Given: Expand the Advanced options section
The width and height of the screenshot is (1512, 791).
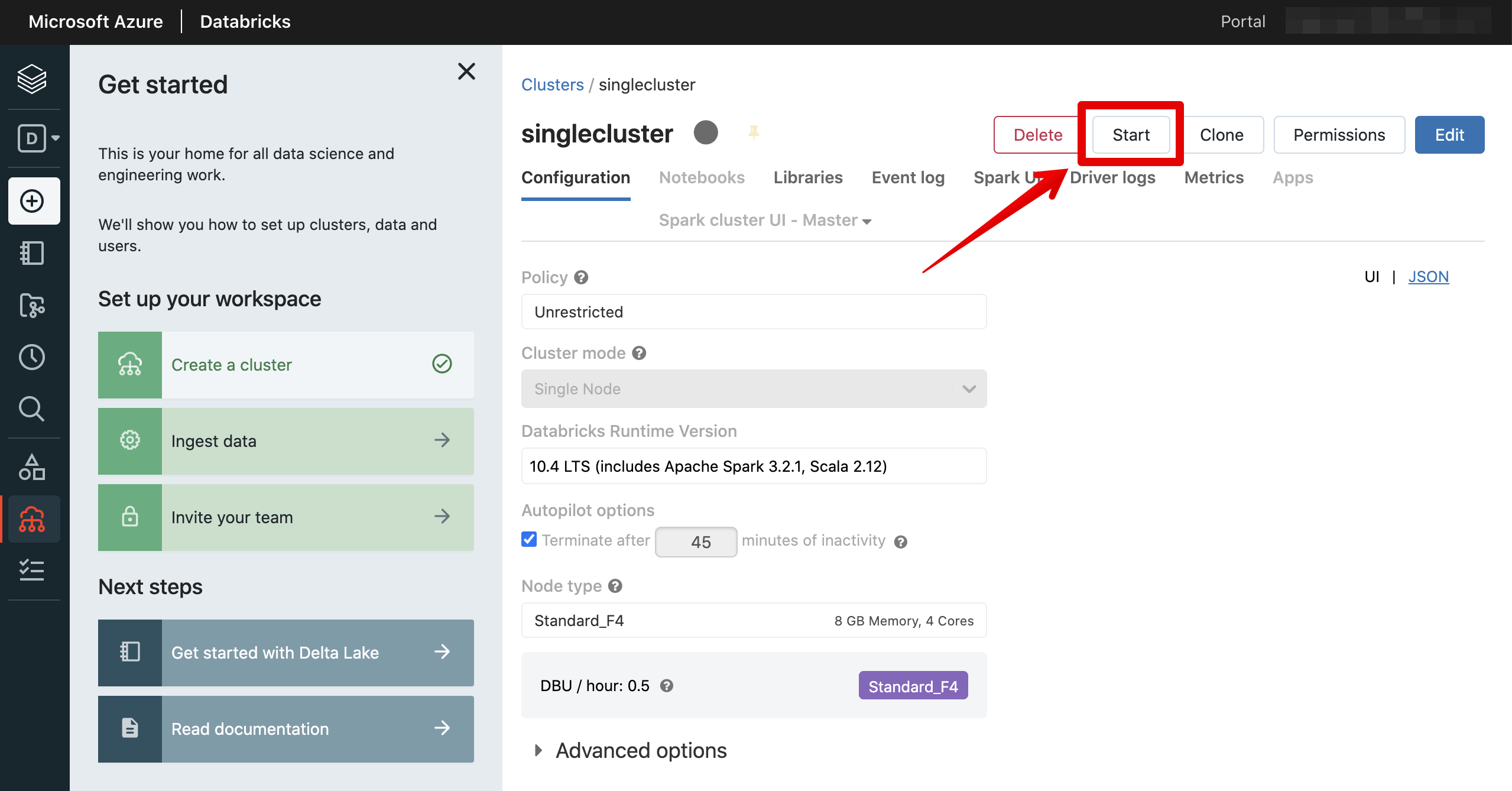Looking at the screenshot, I should click(x=630, y=750).
